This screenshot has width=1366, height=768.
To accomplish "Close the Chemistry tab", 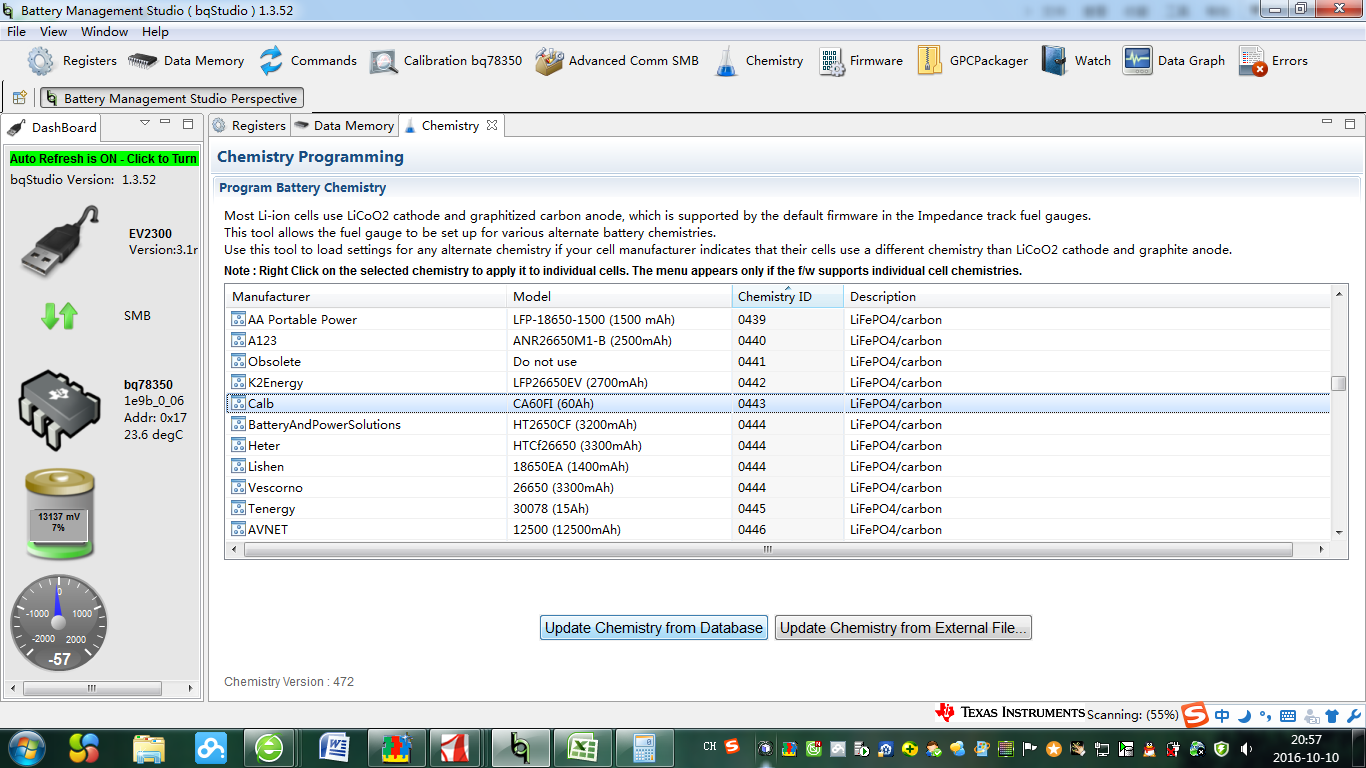I will pyautogui.click(x=491, y=125).
